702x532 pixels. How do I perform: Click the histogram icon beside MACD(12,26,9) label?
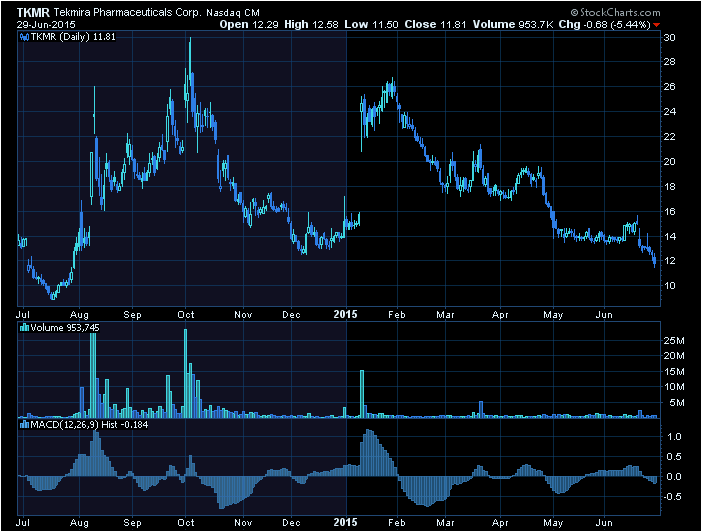[24, 425]
